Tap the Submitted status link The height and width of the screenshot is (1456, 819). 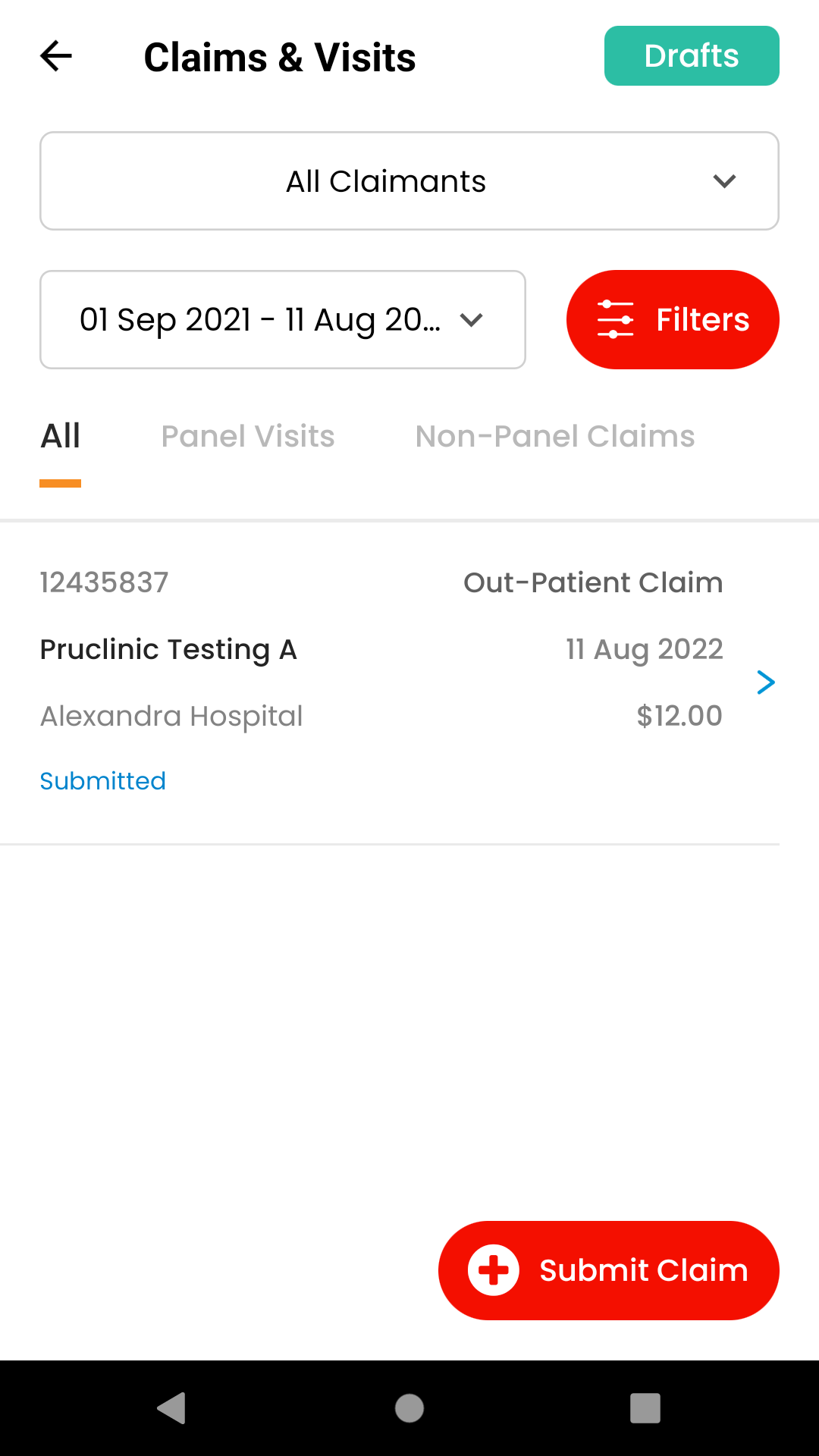coord(103,781)
